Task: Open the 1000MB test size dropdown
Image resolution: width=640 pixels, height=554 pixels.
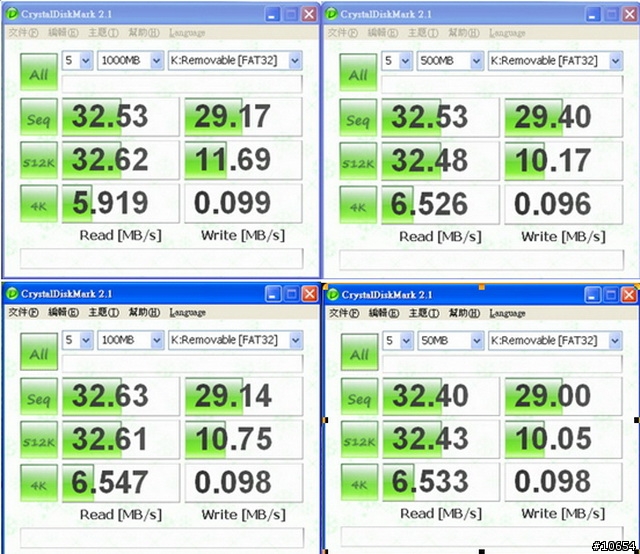Action: 131,60
